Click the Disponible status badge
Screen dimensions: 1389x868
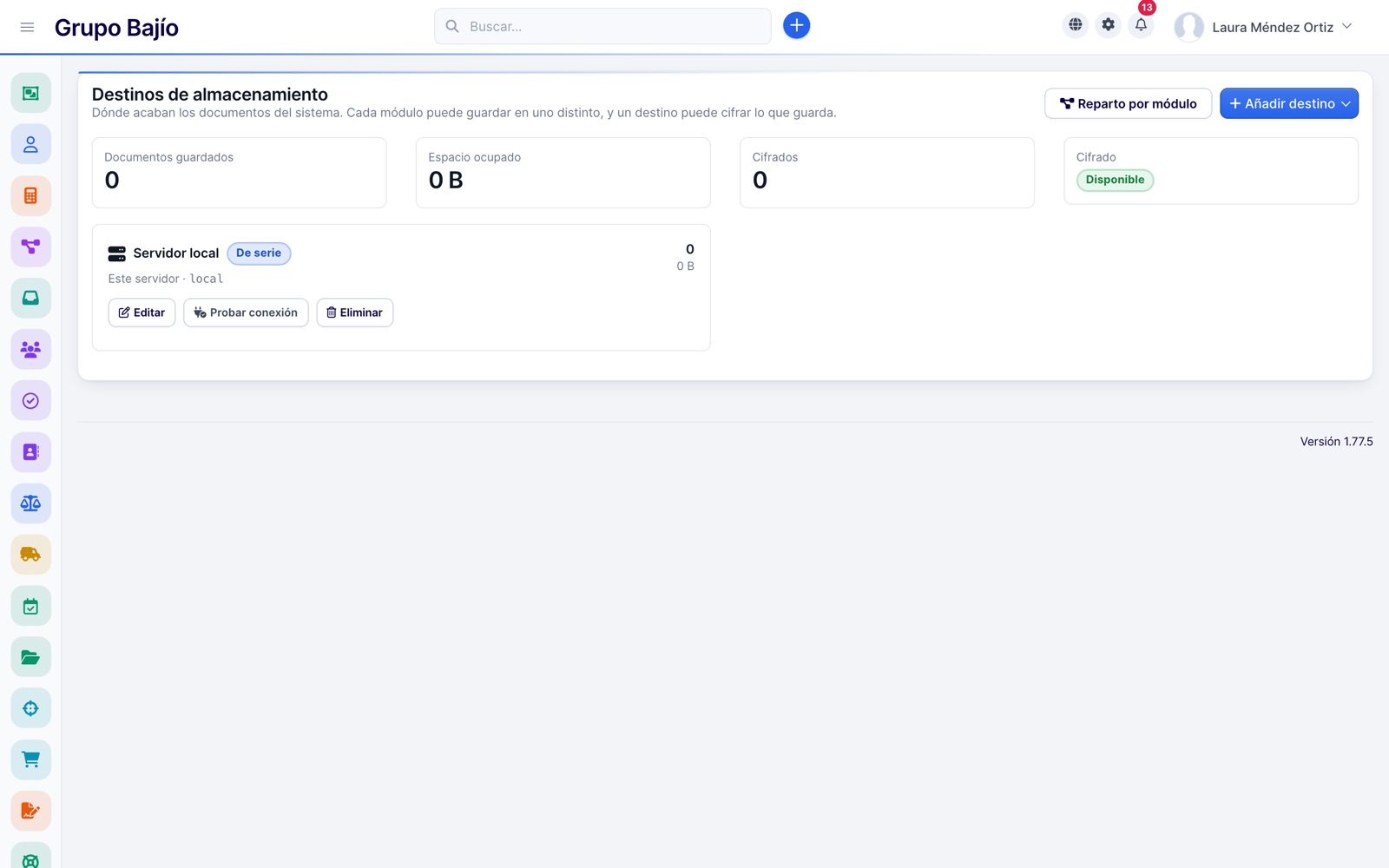tap(1115, 180)
